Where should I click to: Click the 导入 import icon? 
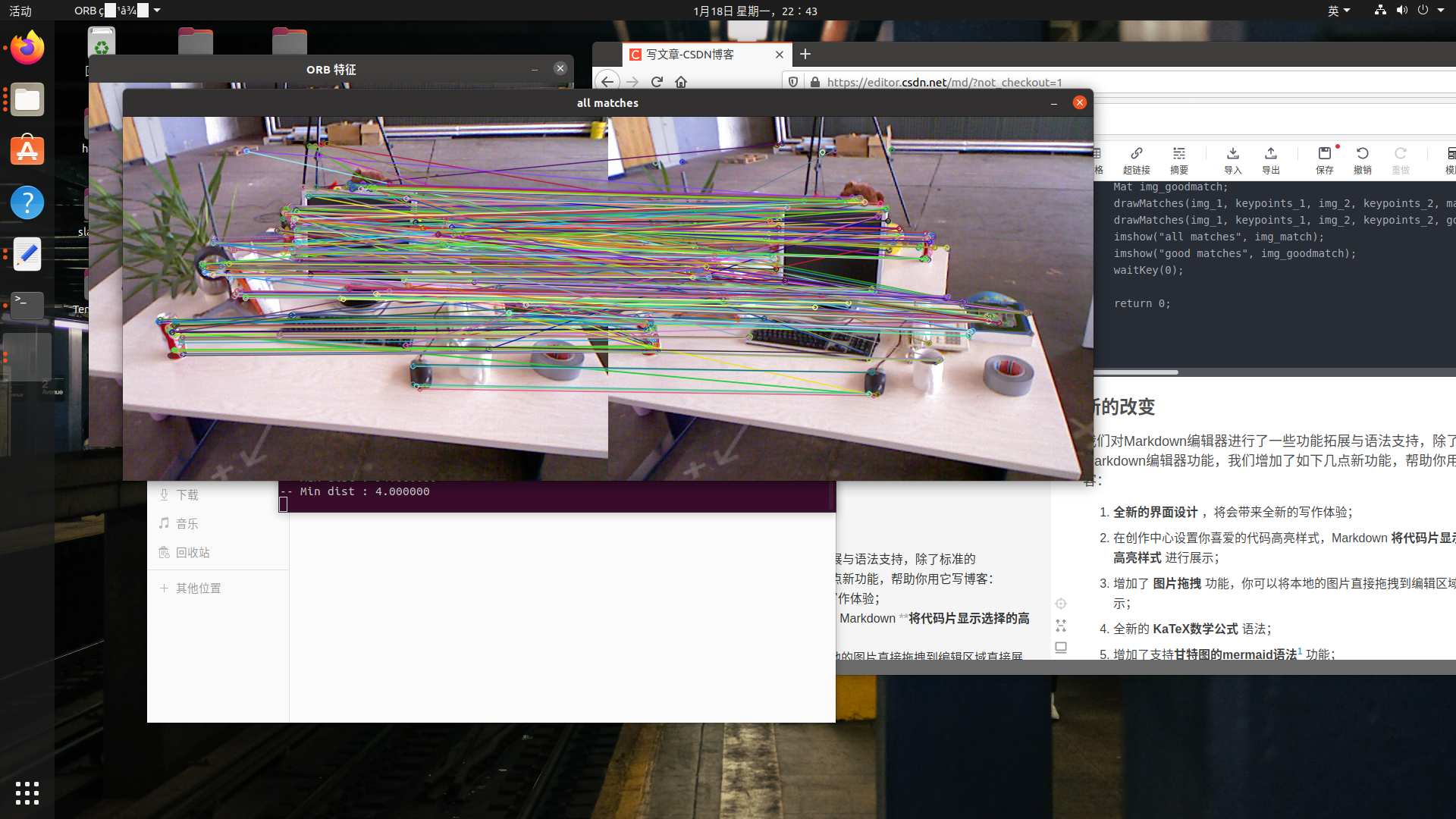pos(1232,160)
